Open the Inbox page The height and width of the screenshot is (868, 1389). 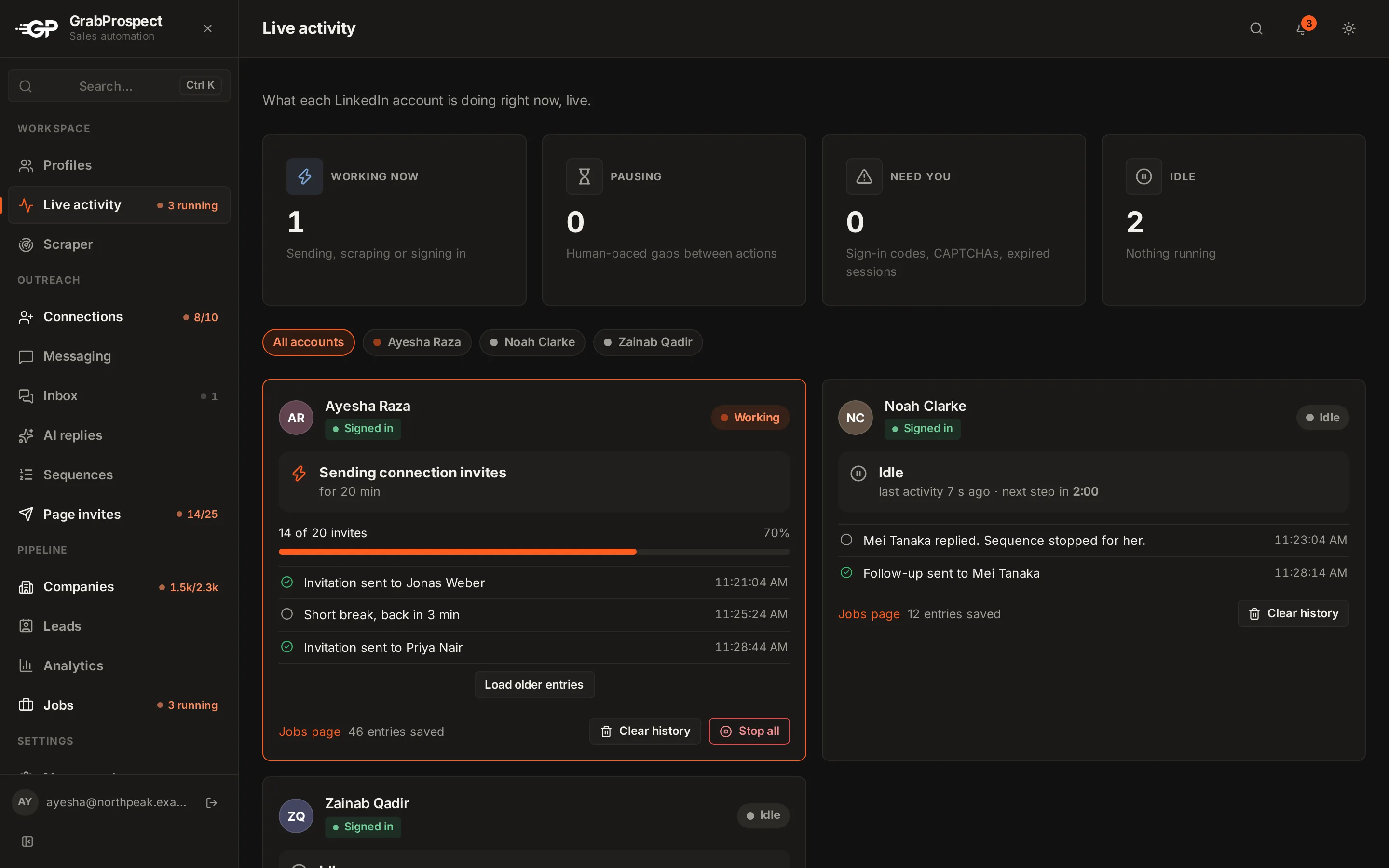pyautogui.click(x=119, y=396)
